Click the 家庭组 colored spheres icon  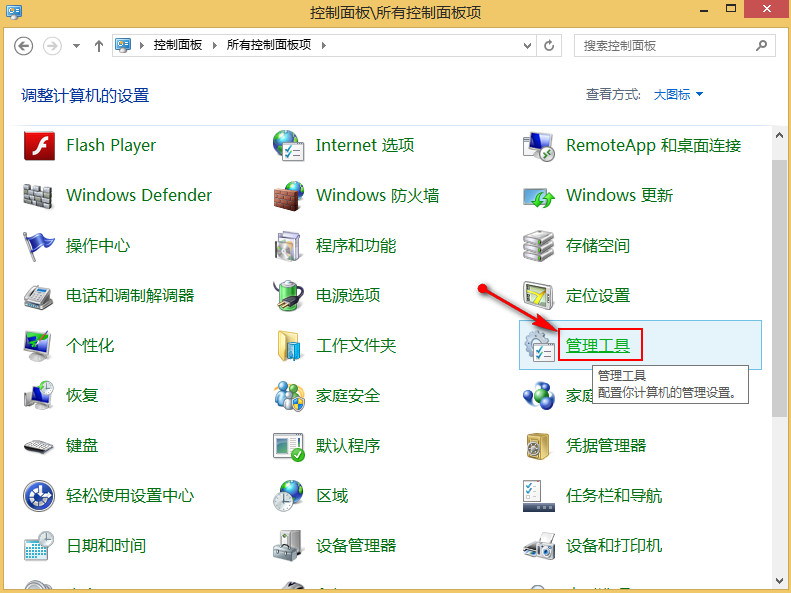(x=539, y=396)
